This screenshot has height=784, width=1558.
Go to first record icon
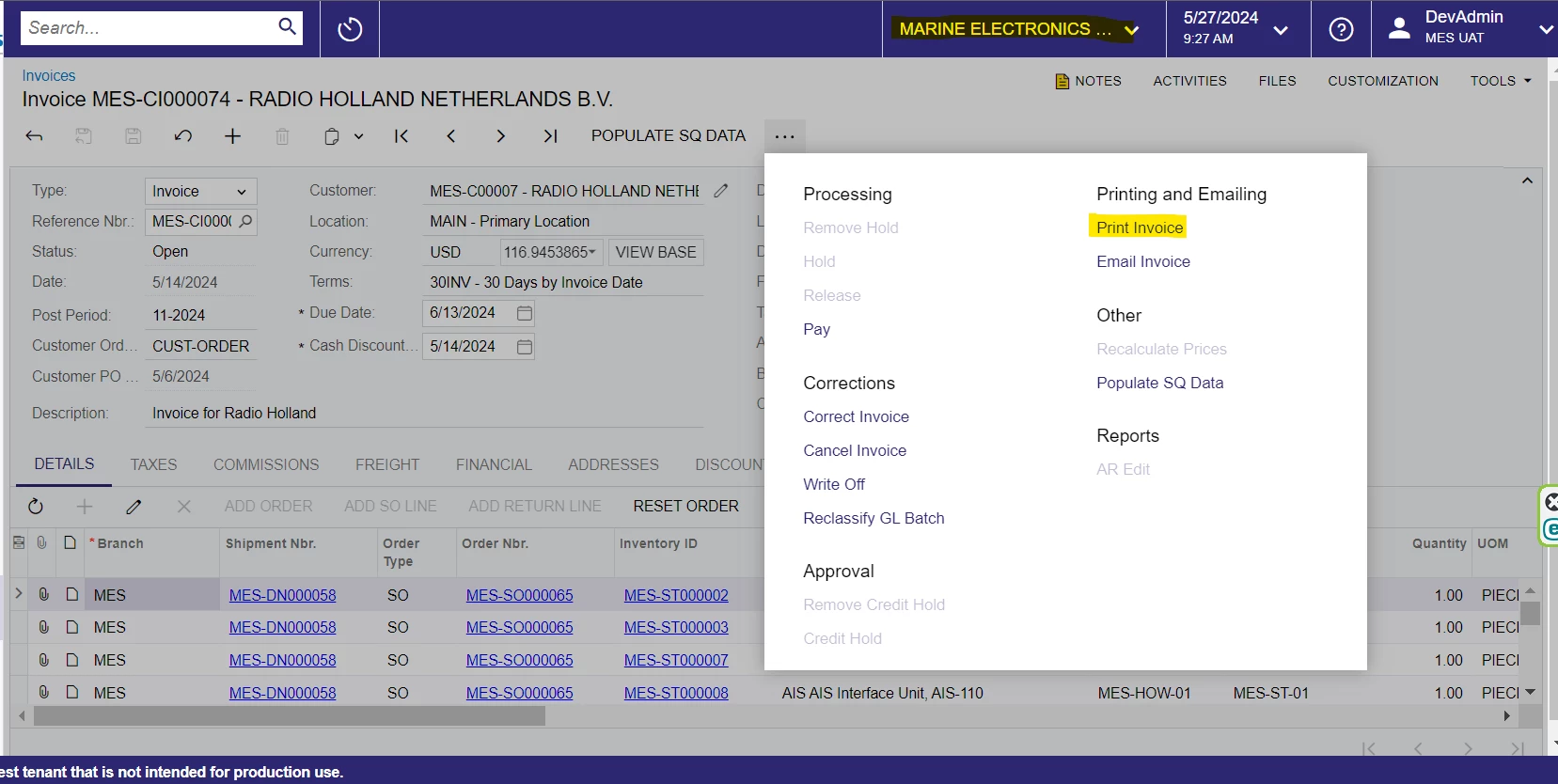point(401,136)
